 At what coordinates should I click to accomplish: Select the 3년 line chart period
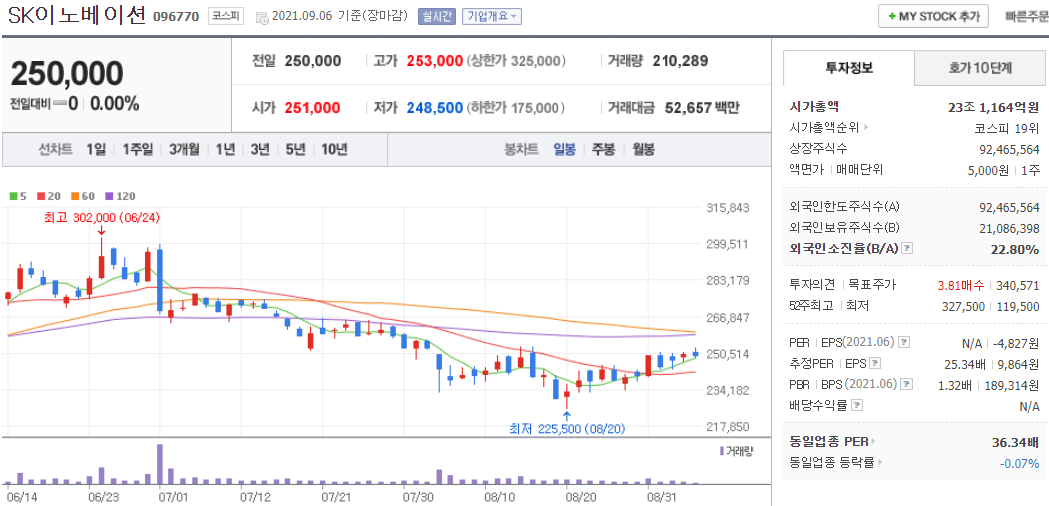tap(260, 149)
